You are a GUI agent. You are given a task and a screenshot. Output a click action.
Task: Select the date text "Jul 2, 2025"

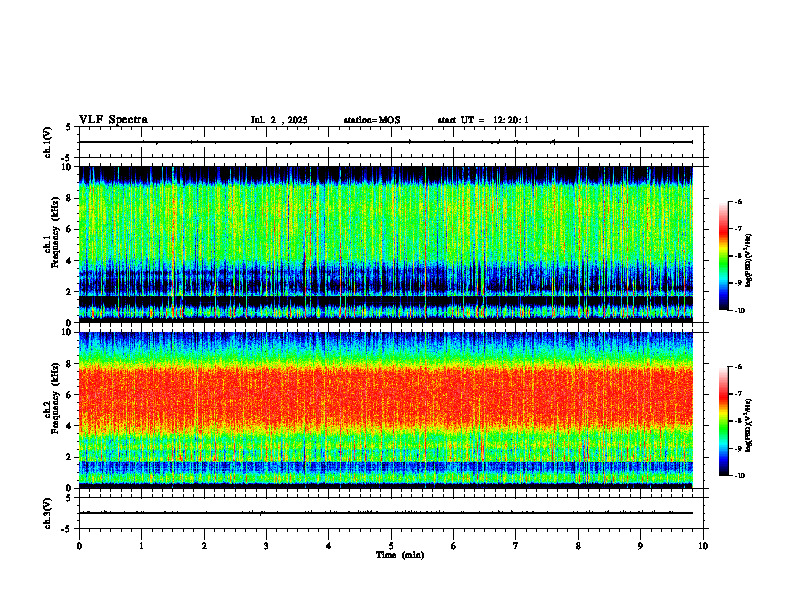279,120
